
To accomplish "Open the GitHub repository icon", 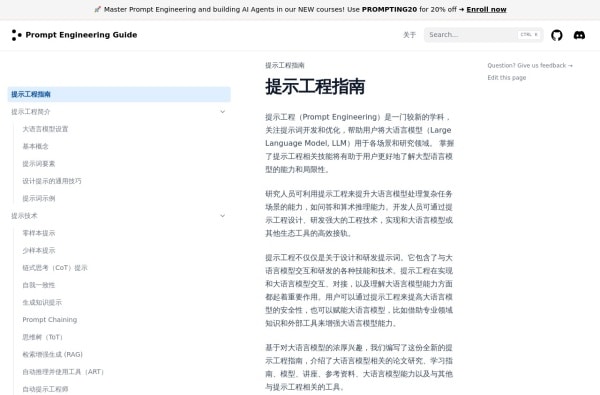I will point(557,35).
